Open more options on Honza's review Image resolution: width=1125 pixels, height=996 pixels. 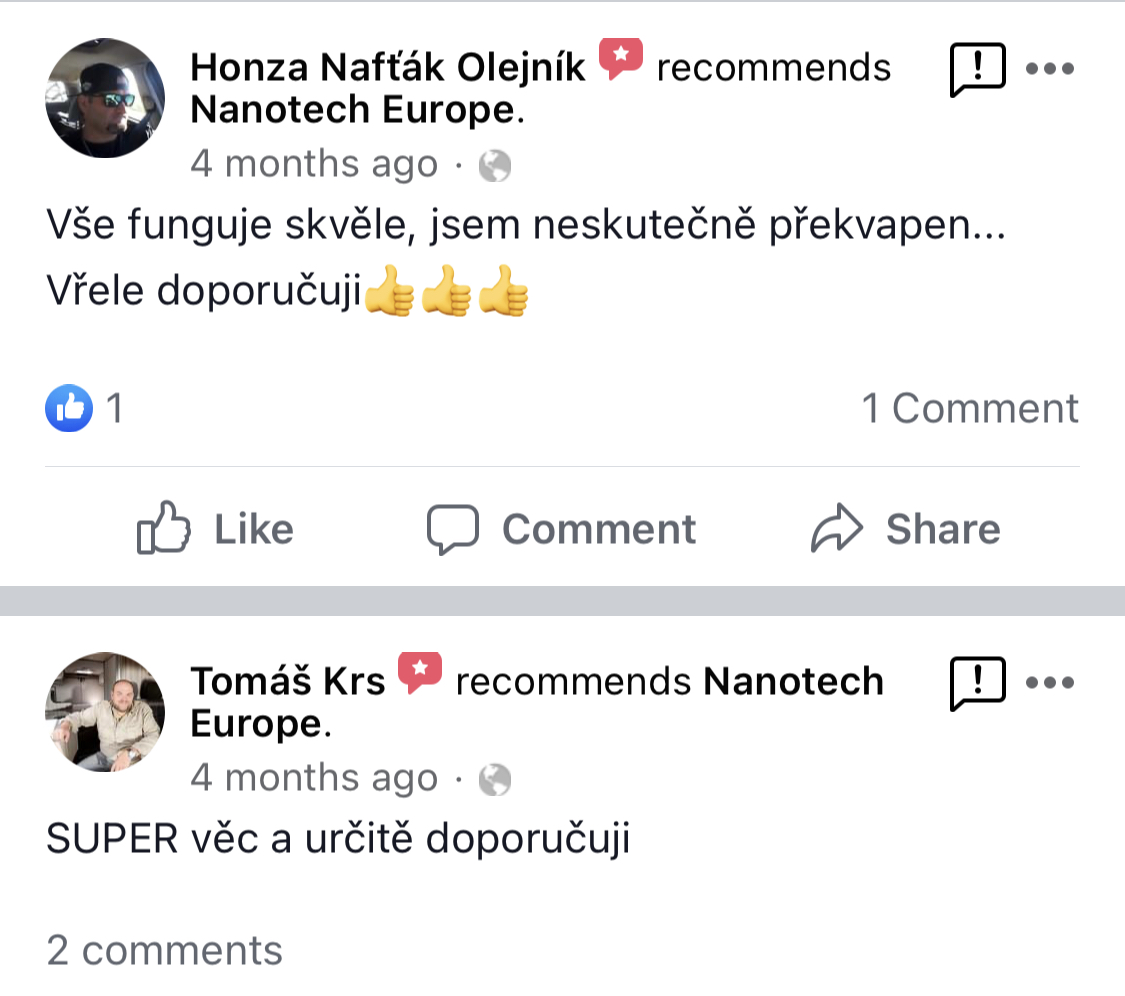1050,69
